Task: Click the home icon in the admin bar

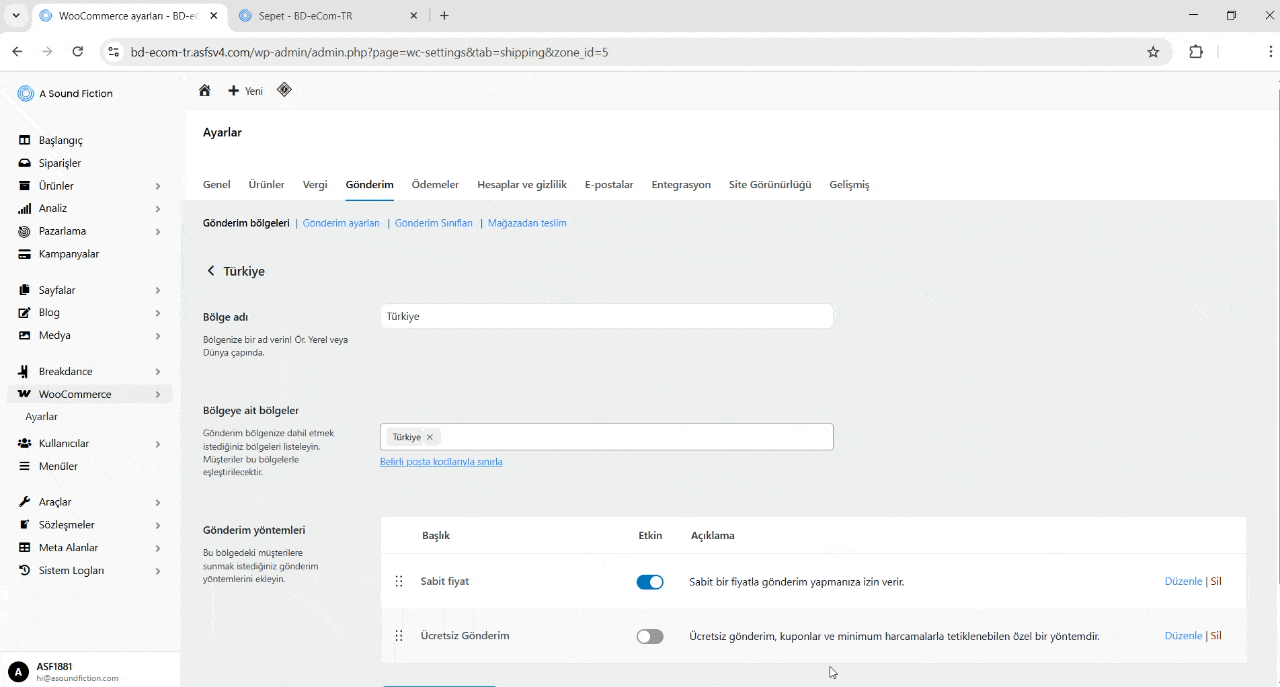Action: click(x=205, y=90)
